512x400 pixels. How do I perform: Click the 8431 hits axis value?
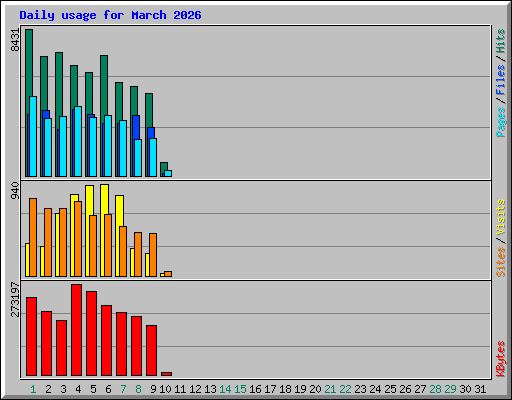coord(15,40)
